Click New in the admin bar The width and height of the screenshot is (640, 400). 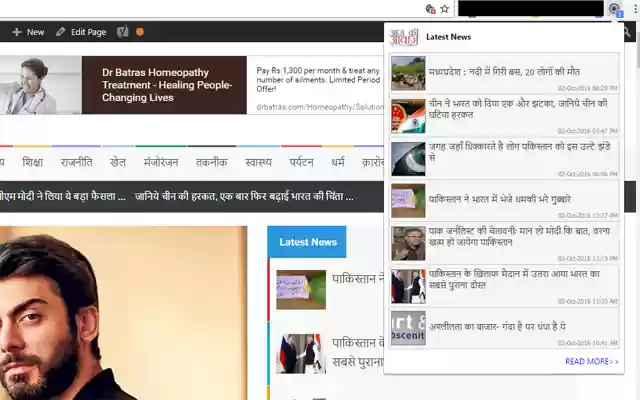pos(36,32)
